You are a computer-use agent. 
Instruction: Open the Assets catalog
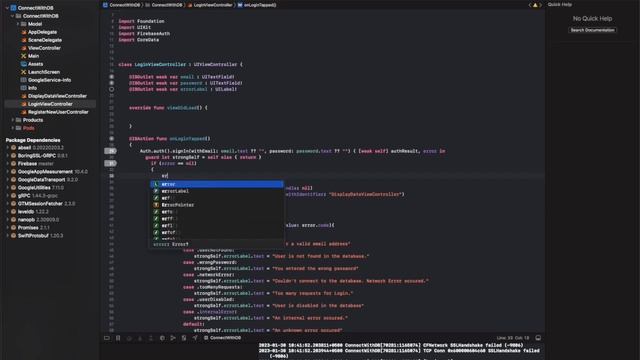36,64
